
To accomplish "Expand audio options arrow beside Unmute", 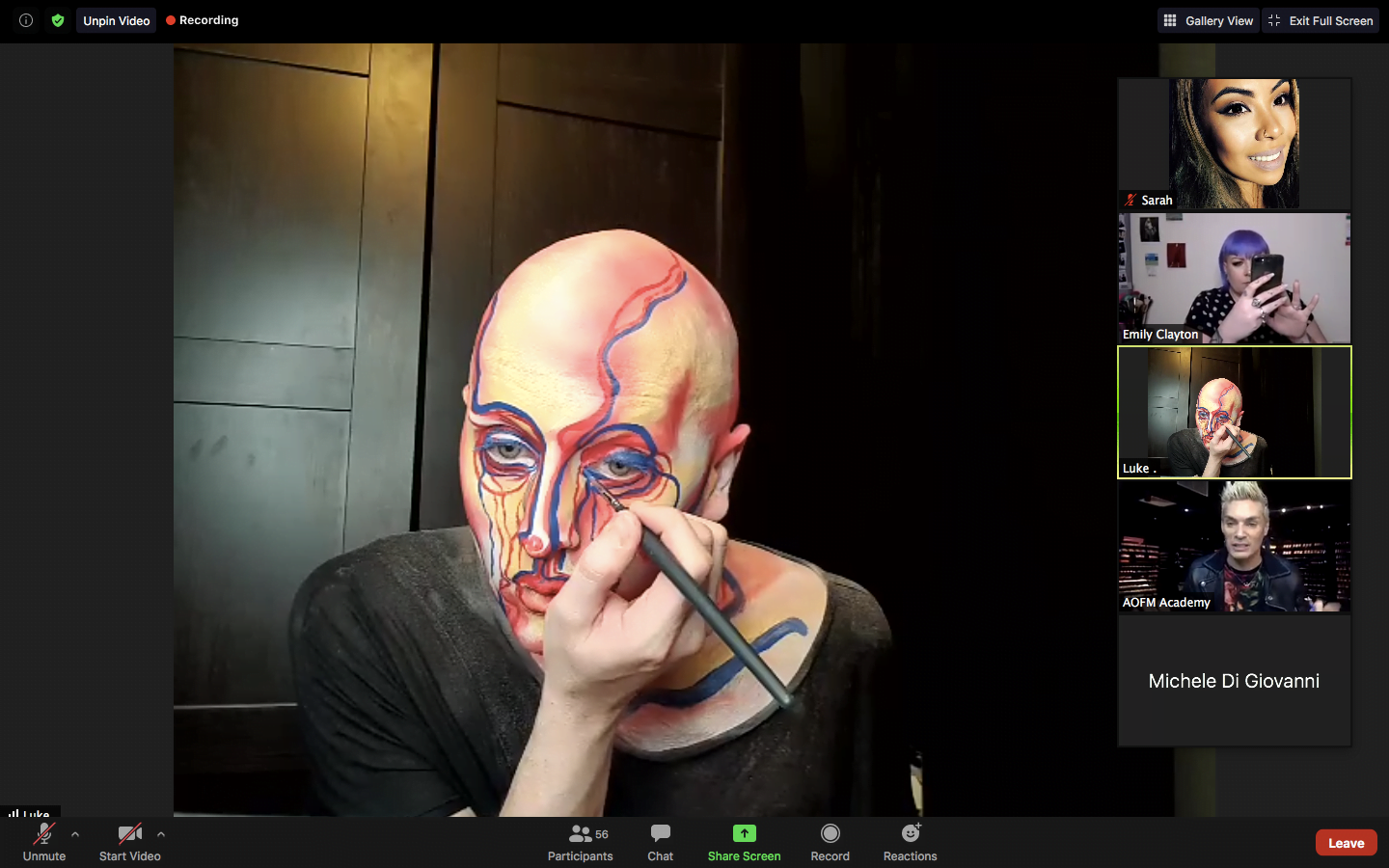I will 75,834.
